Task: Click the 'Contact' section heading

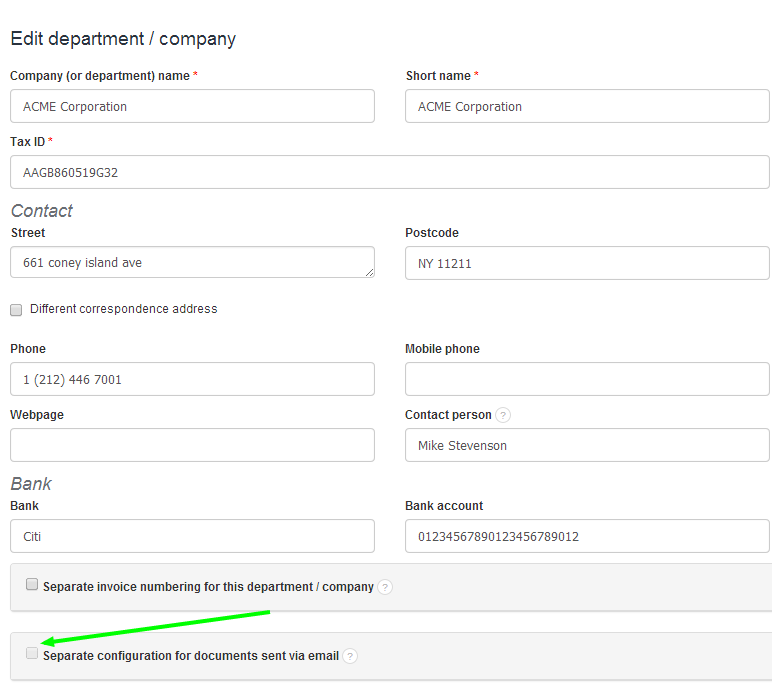Action: [42, 211]
